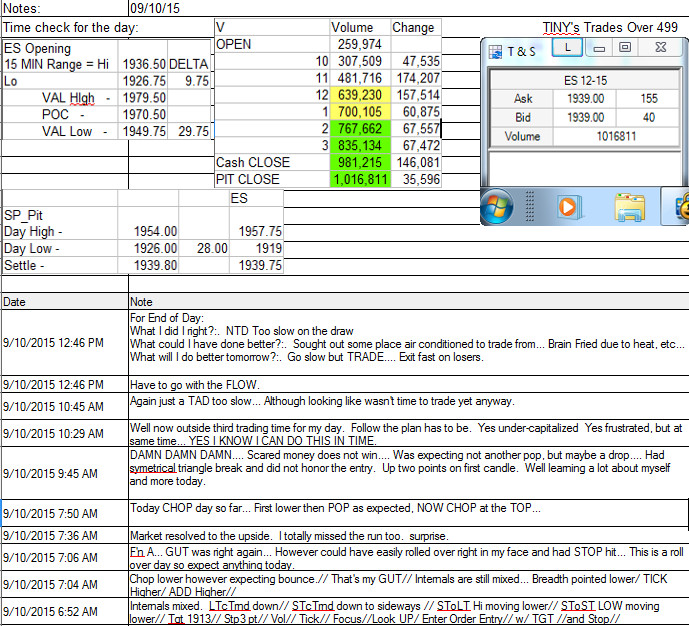The width and height of the screenshot is (689, 626).
Task: Select the 9/10/2015 10:29 AM timestamp
Action: pos(65,434)
